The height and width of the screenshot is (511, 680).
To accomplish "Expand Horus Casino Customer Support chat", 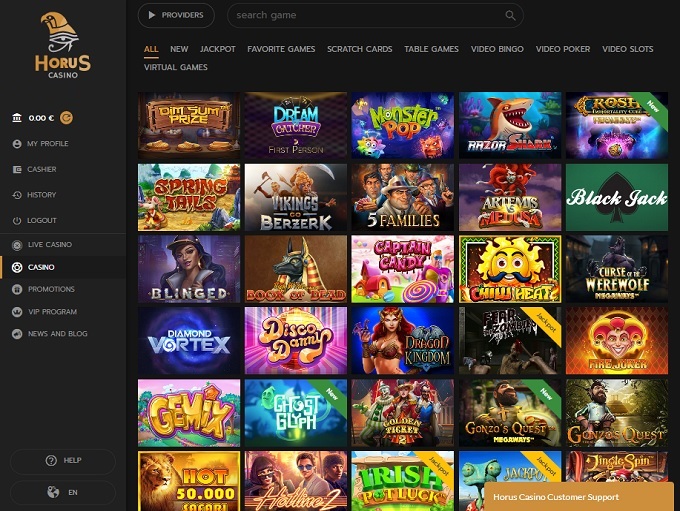I will (x=580, y=497).
